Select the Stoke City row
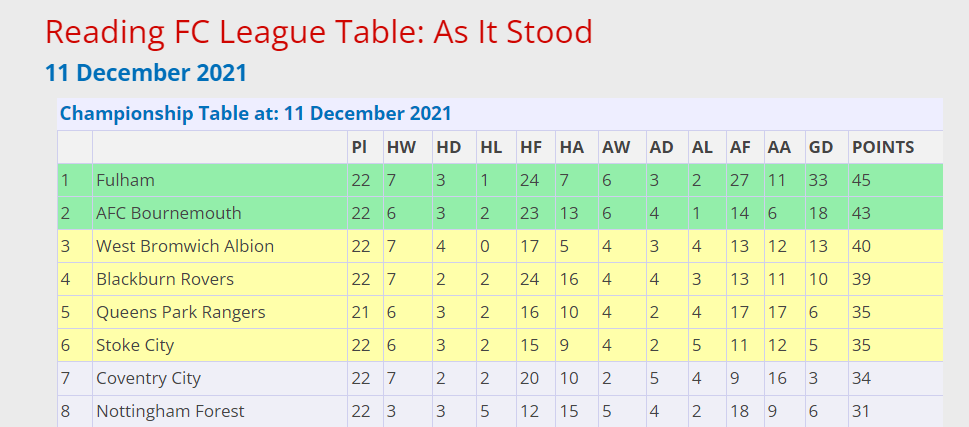The image size is (969, 427). [500, 345]
